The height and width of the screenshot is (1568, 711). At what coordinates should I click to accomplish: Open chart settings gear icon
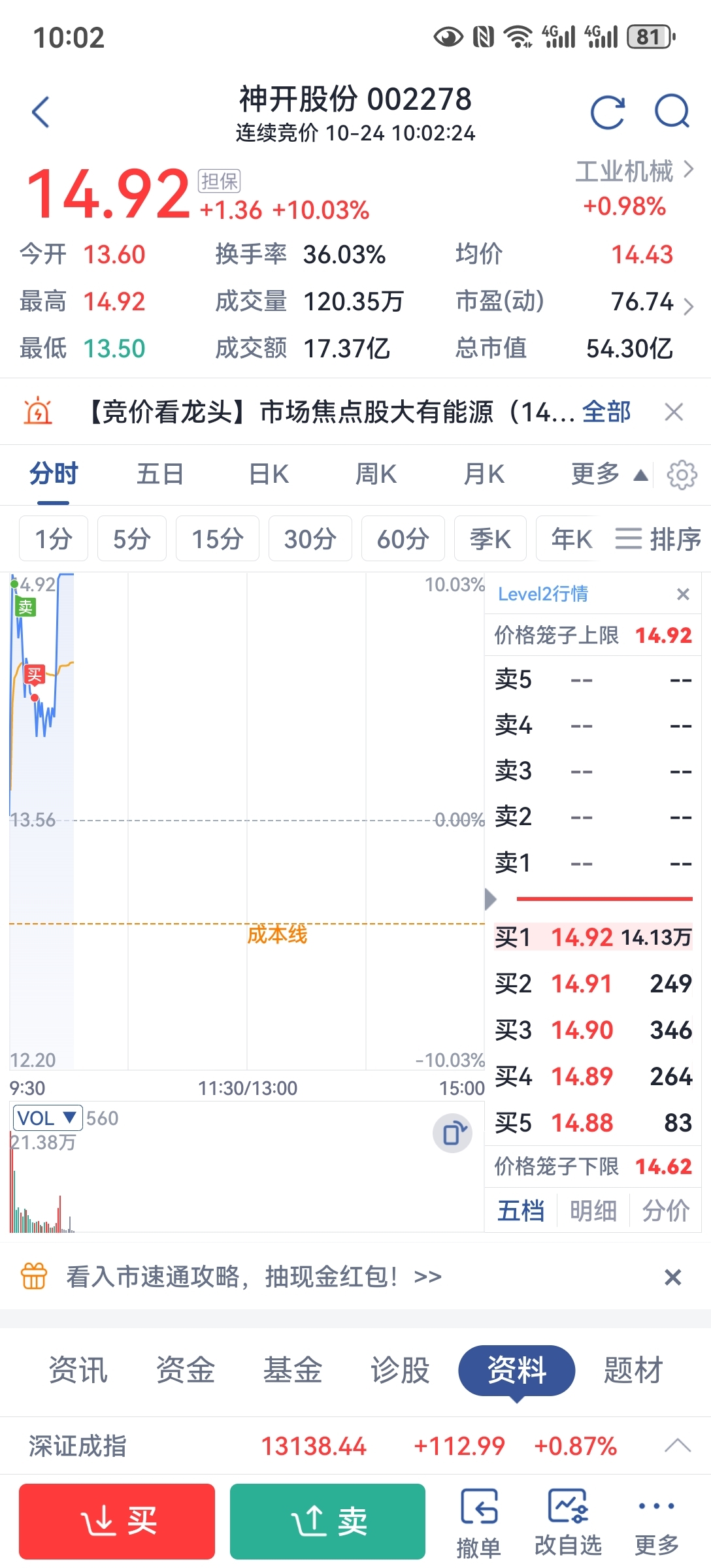(x=682, y=474)
